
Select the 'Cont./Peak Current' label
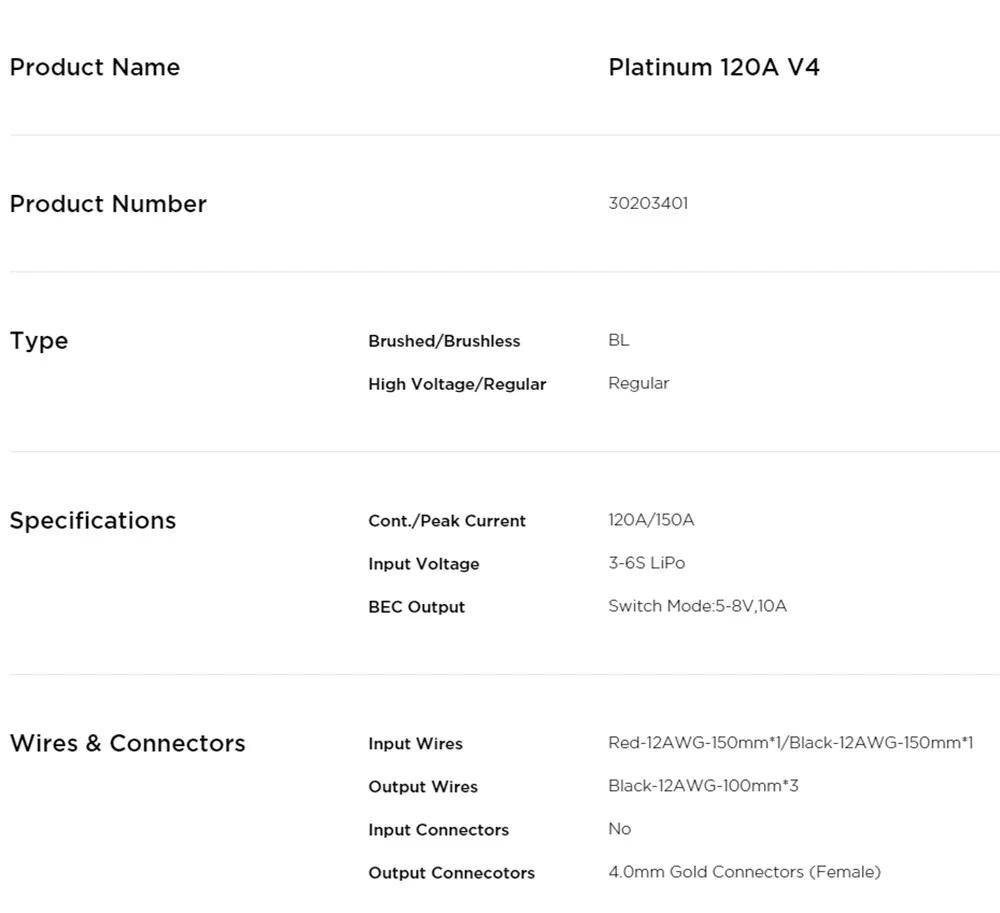(x=447, y=521)
